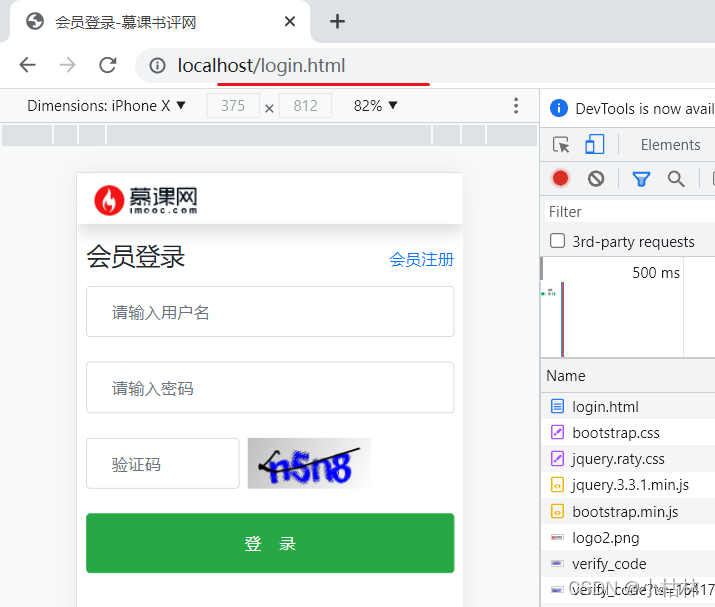Click the viewport width field 375
This screenshot has width=715, height=607.
pyautogui.click(x=233, y=106)
